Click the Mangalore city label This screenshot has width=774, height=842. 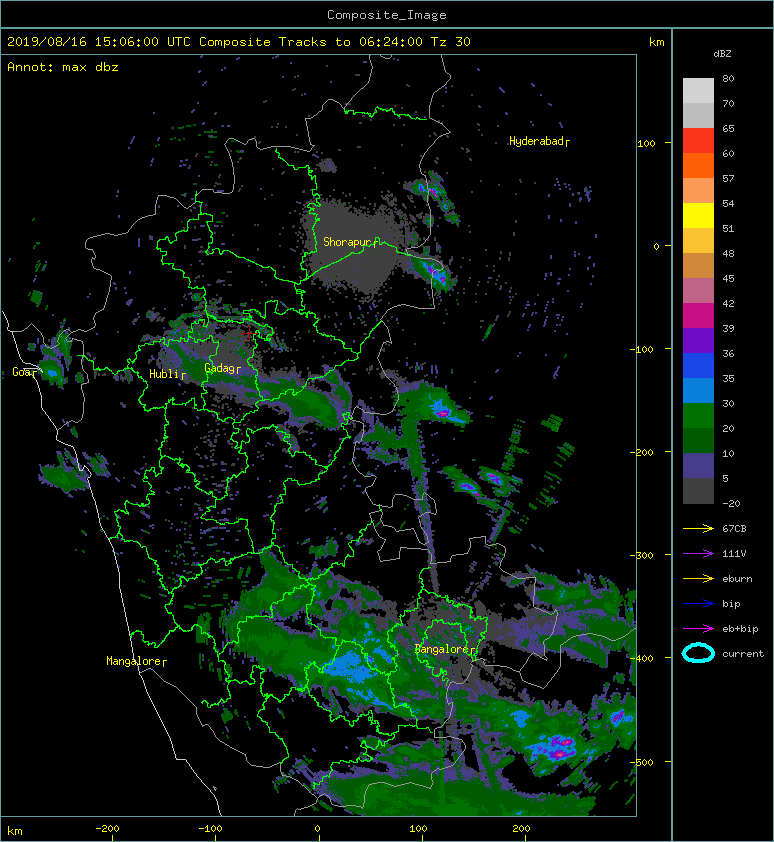136,661
